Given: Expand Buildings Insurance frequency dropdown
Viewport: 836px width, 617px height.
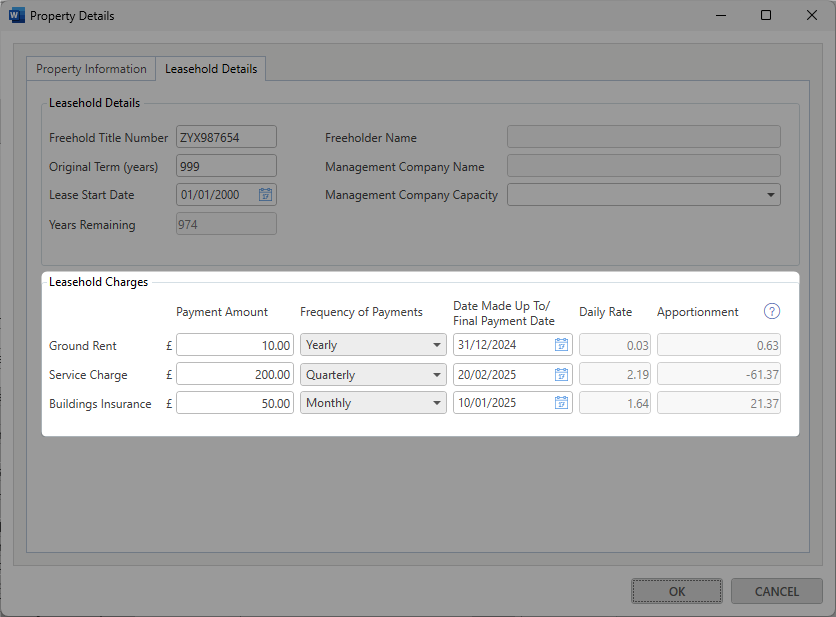Looking at the screenshot, I should point(437,404).
